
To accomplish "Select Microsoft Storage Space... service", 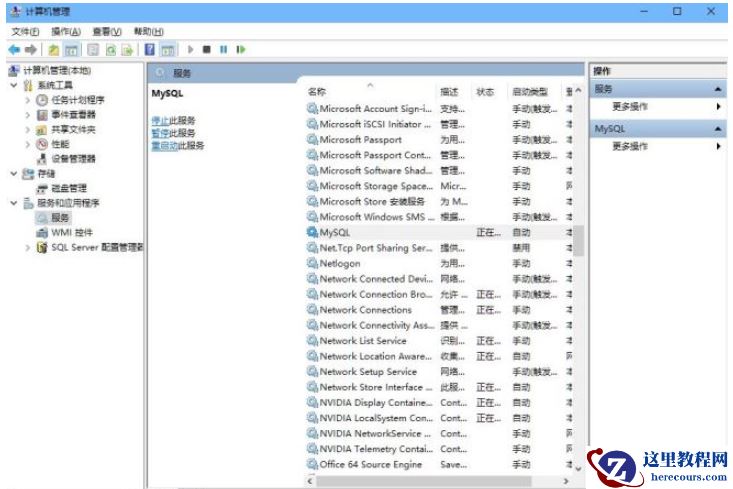I will click(x=439, y=186).
